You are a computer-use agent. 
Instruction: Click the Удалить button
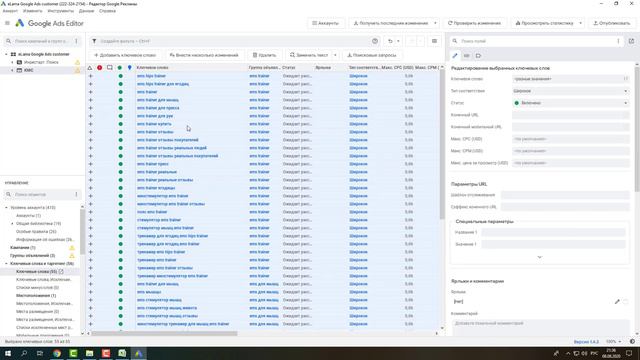[x=264, y=55]
